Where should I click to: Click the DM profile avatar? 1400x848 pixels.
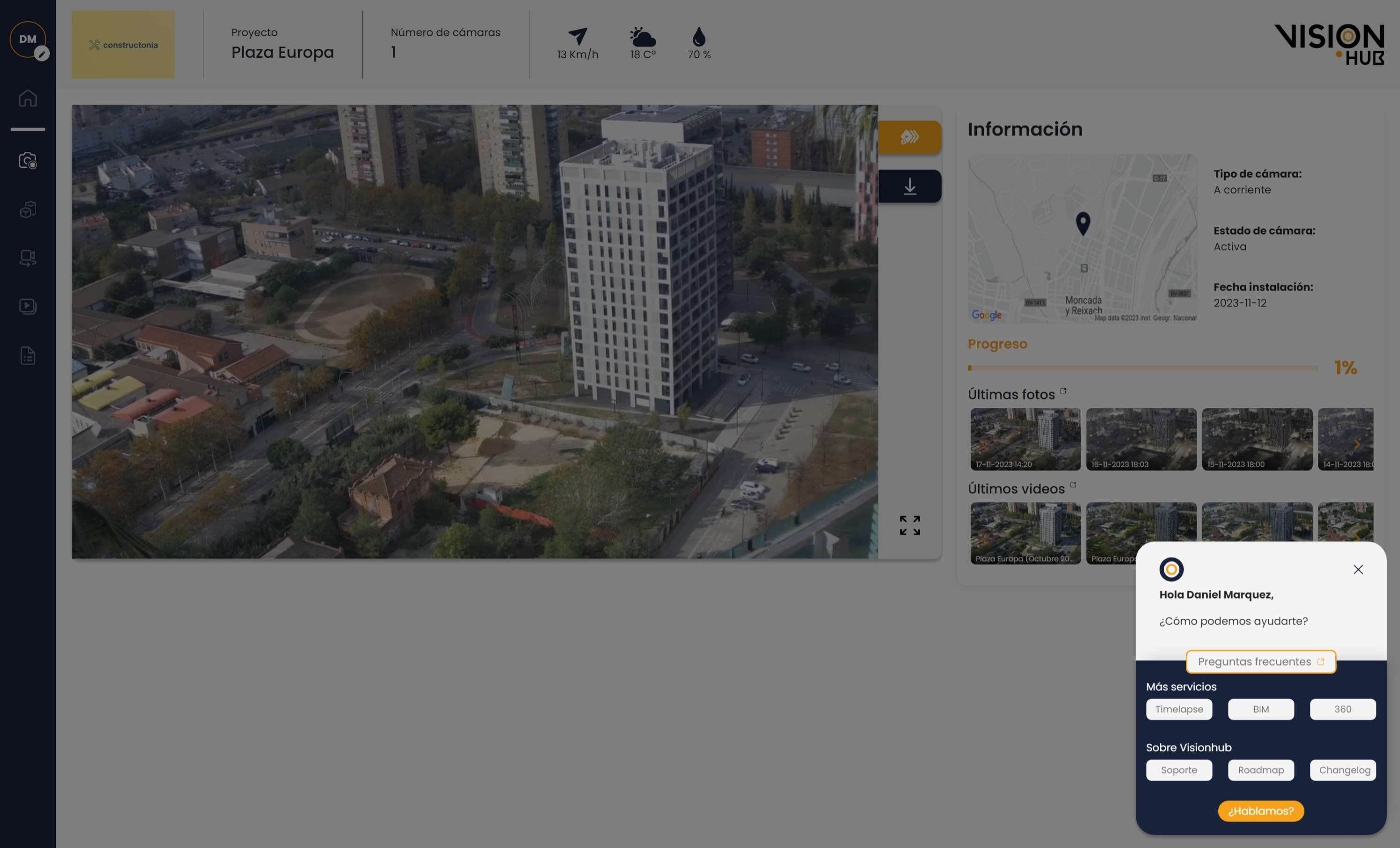(27, 39)
